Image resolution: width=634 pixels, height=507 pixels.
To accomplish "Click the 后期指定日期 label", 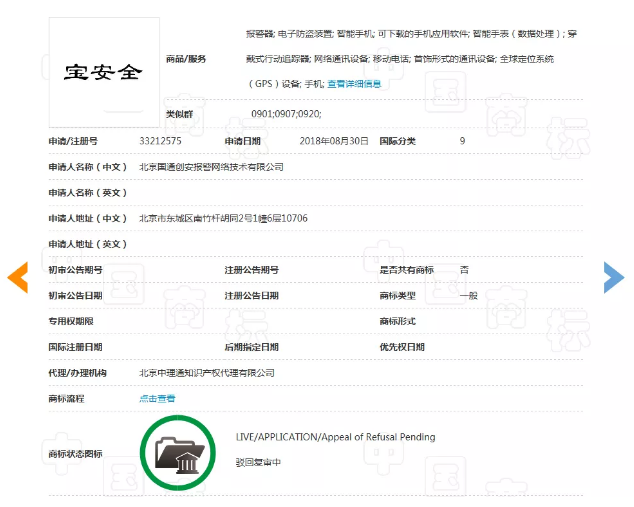I will point(251,347).
